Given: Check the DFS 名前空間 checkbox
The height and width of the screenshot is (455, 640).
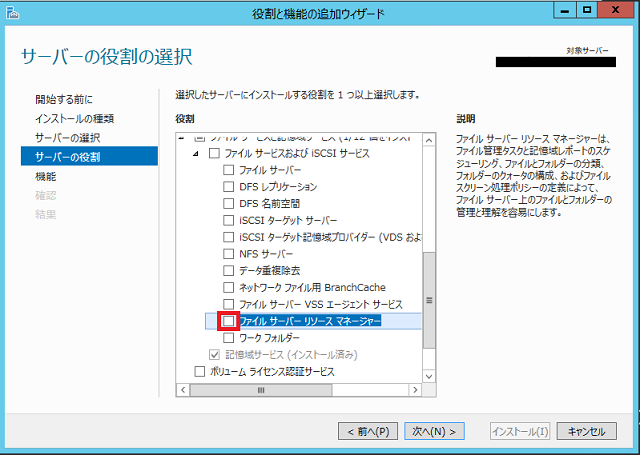Looking at the screenshot, I should (229, 203).
